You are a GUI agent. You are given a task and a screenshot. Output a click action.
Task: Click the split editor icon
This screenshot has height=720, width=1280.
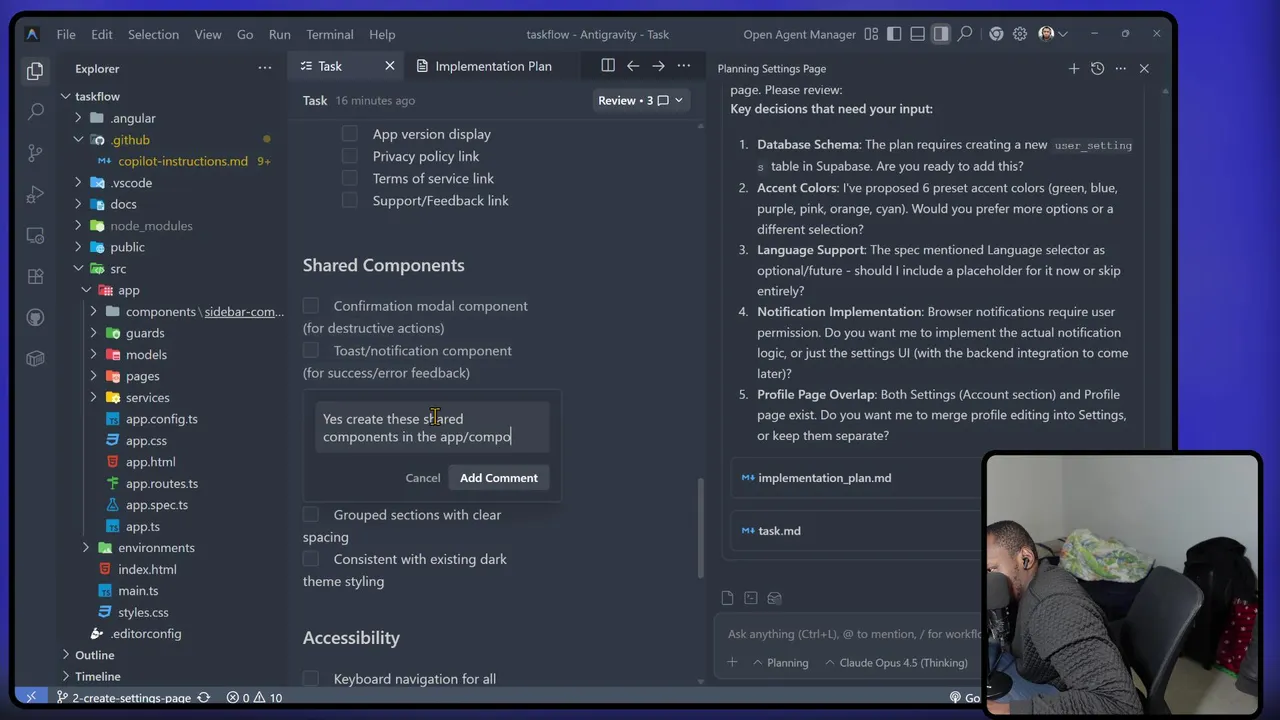coord(608,66)
